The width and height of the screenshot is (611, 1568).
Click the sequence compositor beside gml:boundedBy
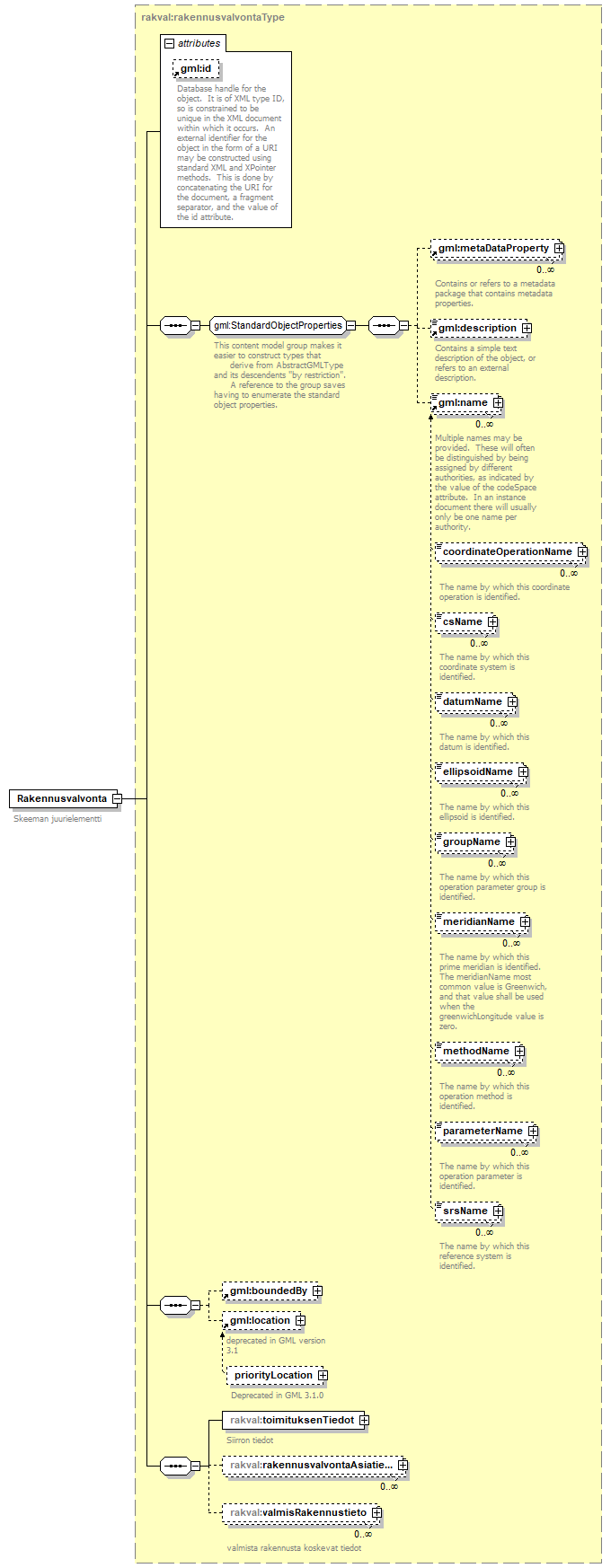175,1305
